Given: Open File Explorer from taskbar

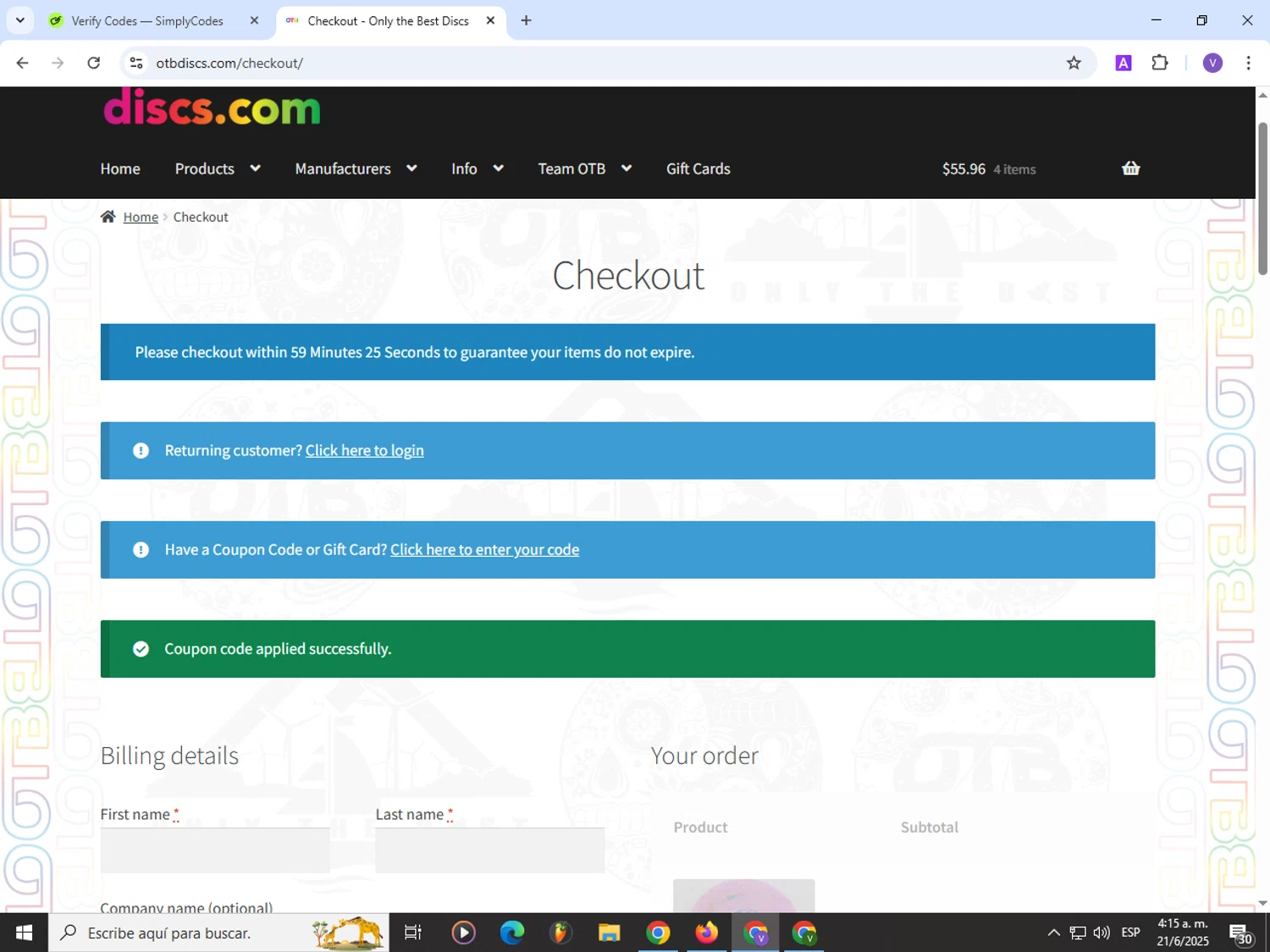Looking at the screenshot, I should point(609,933).
